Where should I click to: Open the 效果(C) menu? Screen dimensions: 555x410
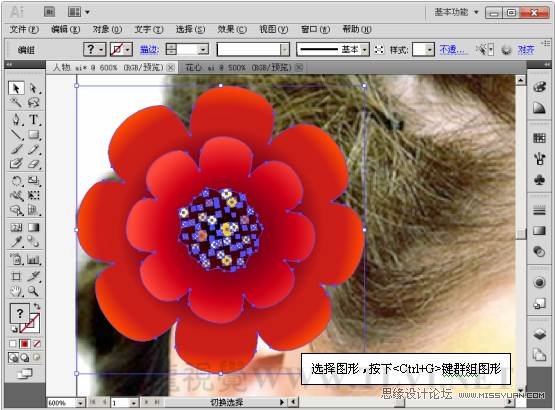(232, 29)
